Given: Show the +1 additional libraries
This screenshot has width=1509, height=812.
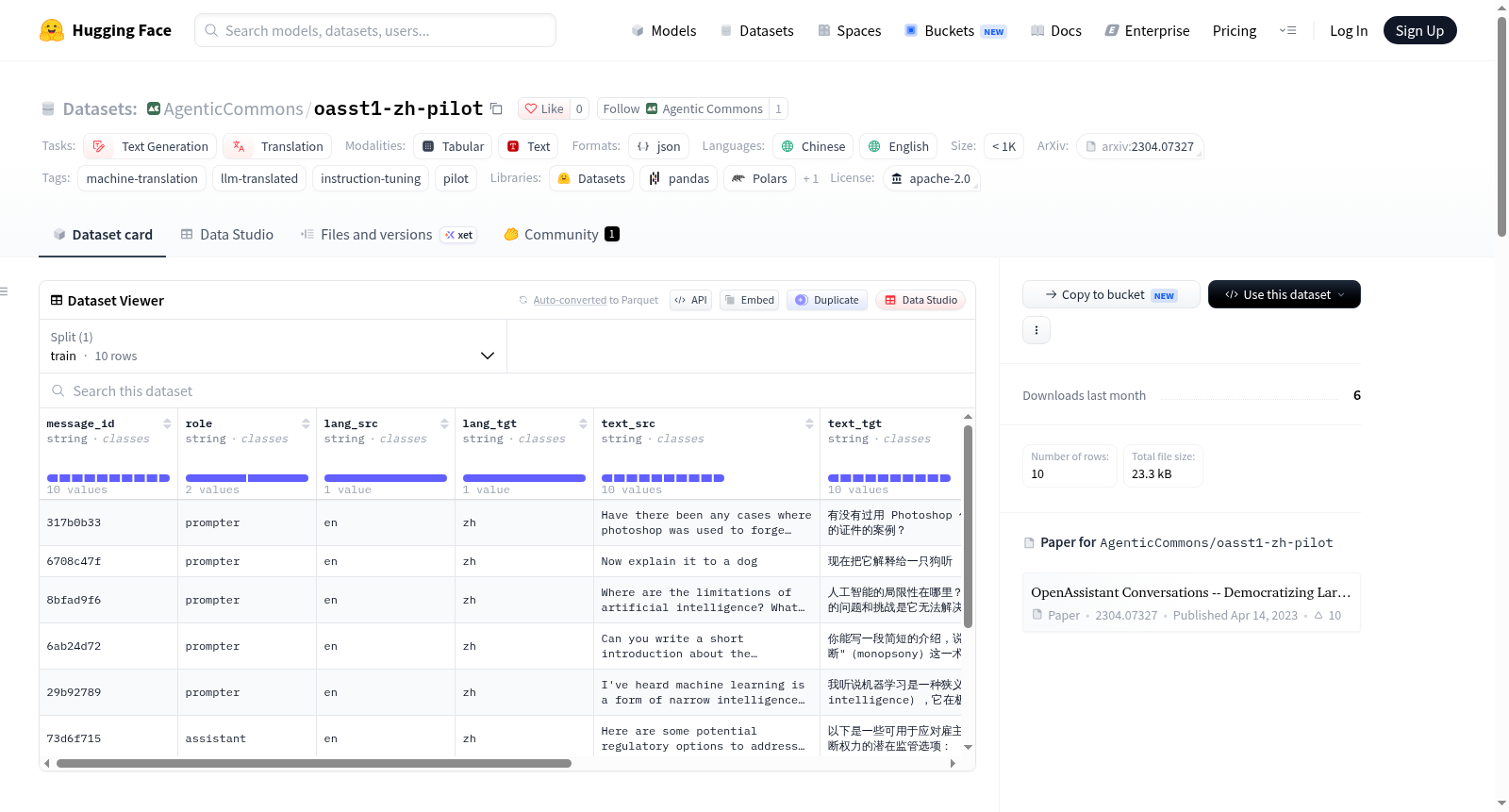Looking at the screenshot, I should [x=810, y=179].
